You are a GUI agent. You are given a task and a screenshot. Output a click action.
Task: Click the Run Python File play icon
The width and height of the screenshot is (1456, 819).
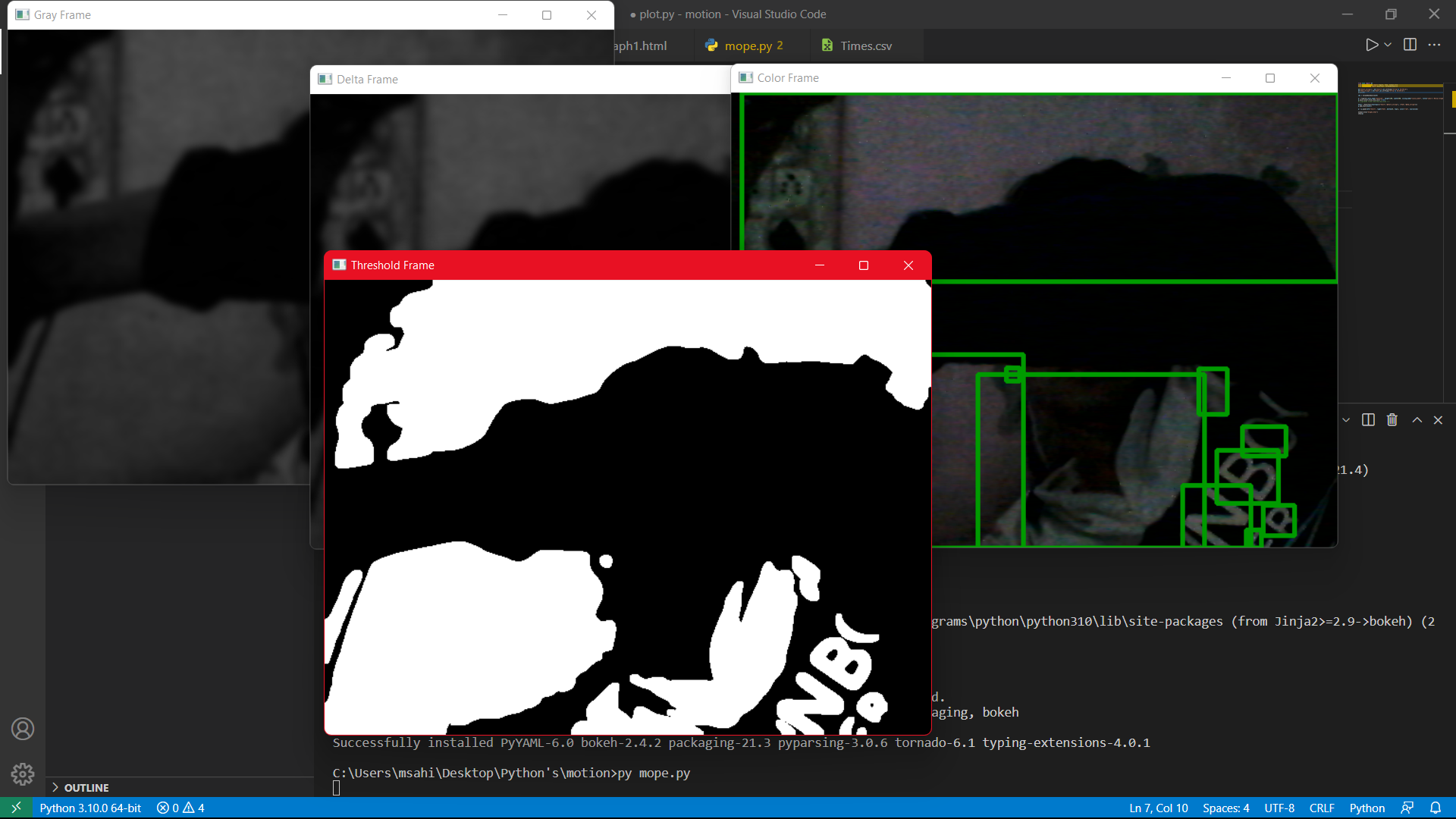point(1371,45)
